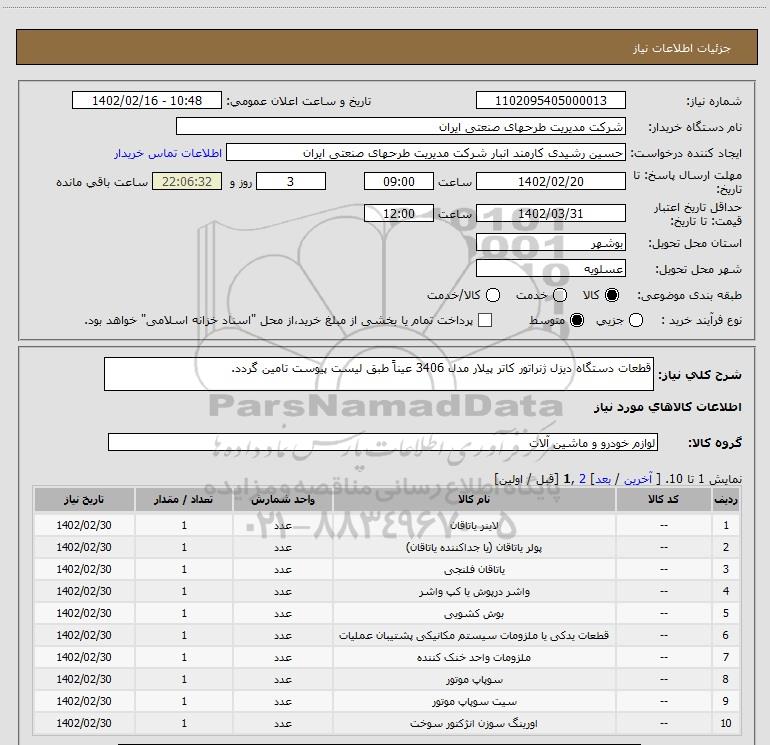Click the شماره نیاز field 1102095405000013
770x745 pixels.
[x=550, y=100]
